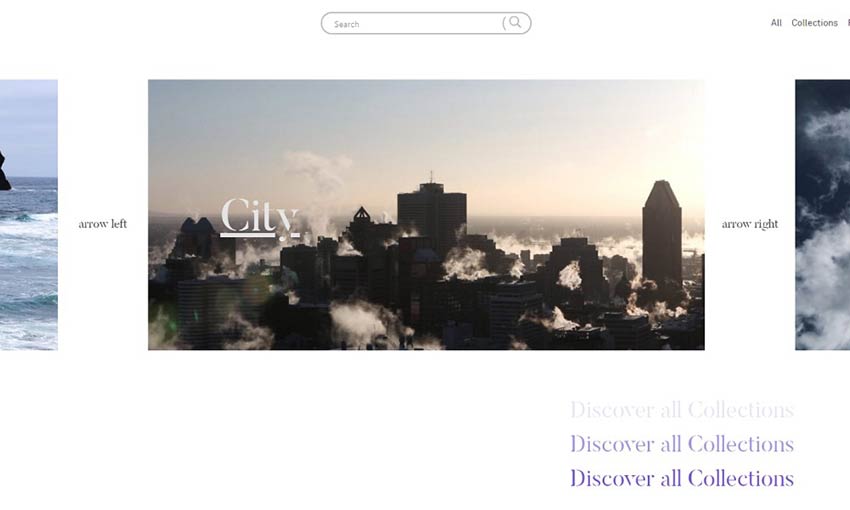
Task: Click the pointed-roof skyscraper in the city photo
Action: (661, 235)
